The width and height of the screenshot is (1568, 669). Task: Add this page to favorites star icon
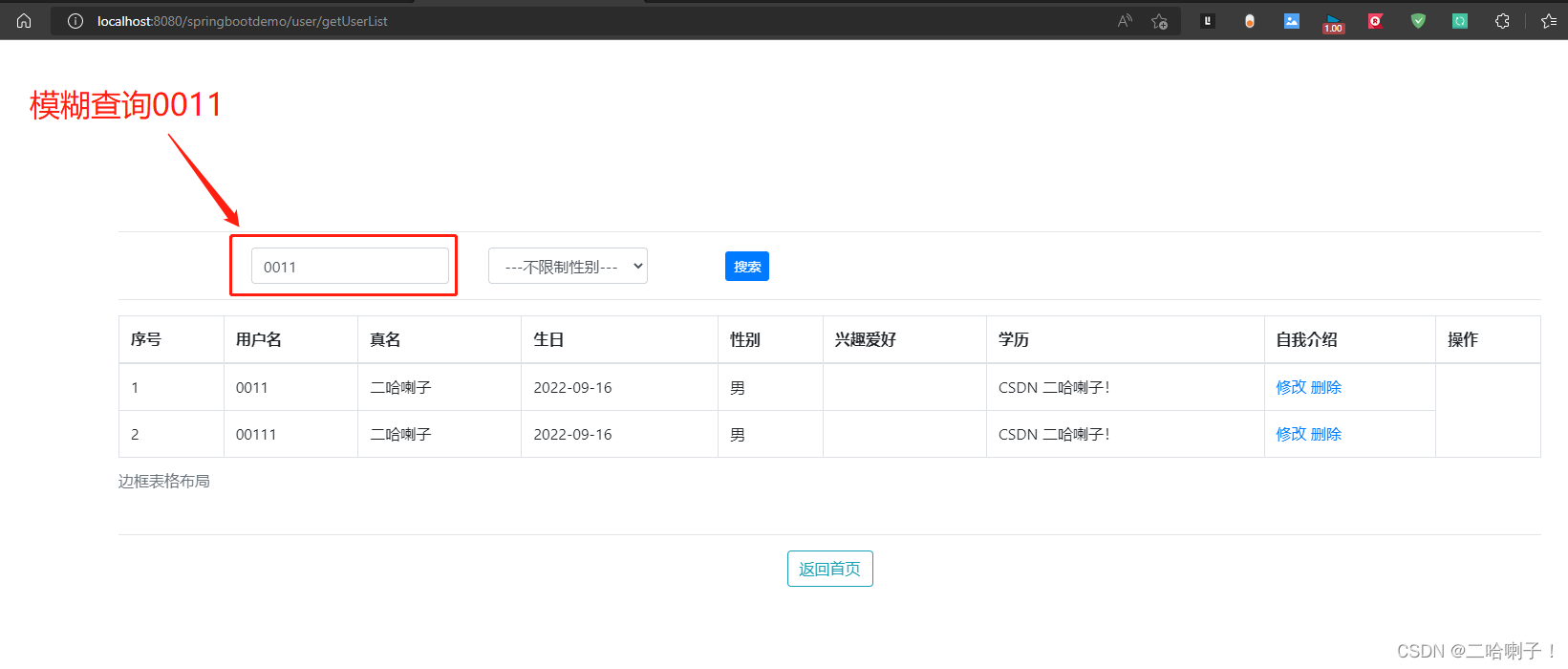click(1160, 21)
